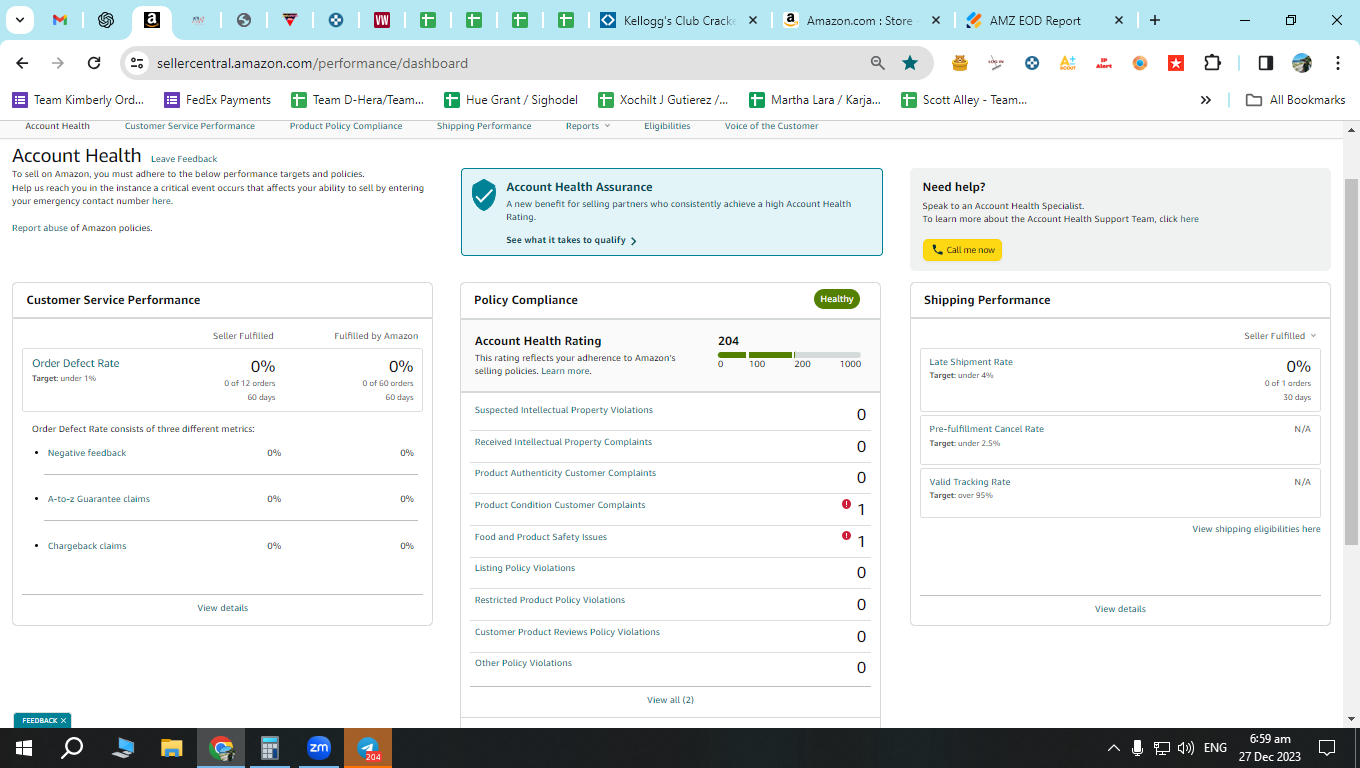Toggle the bookmark star for this page

click(x=910, y=63)
